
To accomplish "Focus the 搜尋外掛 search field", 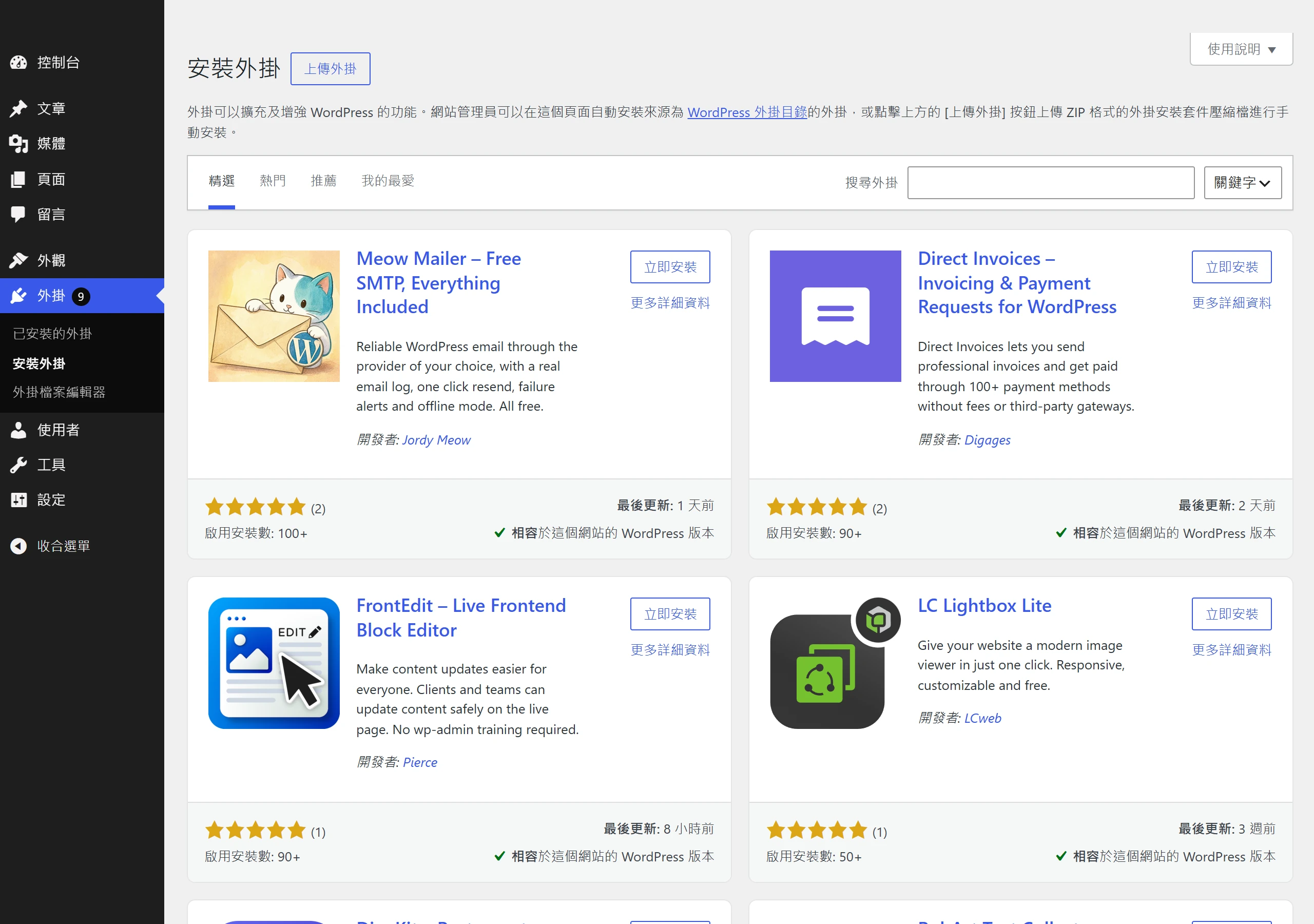I will pyautogui.click(x=1051, y=183).
